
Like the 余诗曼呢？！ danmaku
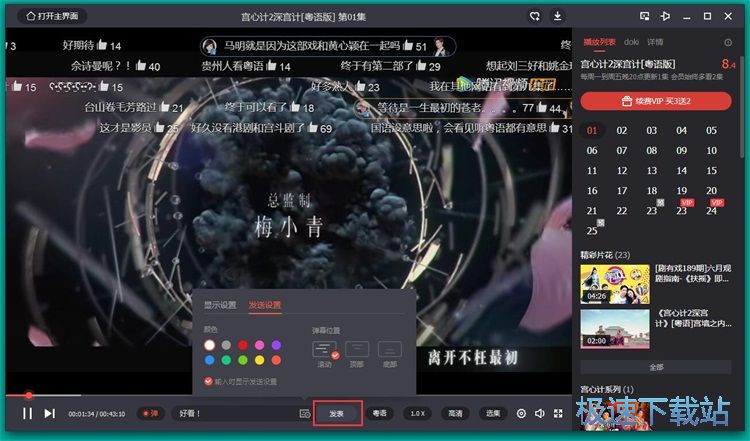click(x=141, y=66)
